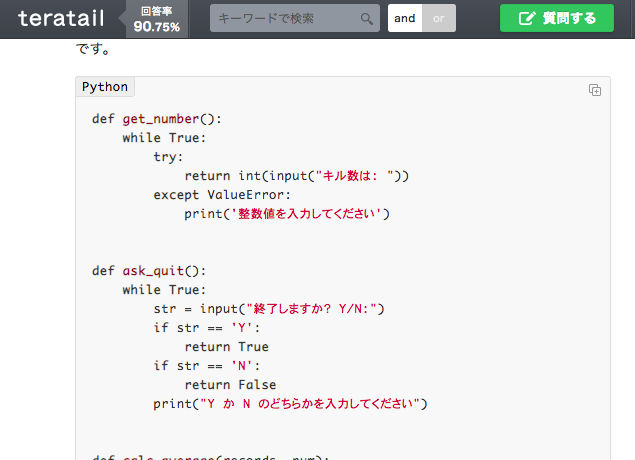Image resolution: width=635 pixels, height=460 pixels.
Task: Click the copy code icon in Python block
Action: click(595, 90)
